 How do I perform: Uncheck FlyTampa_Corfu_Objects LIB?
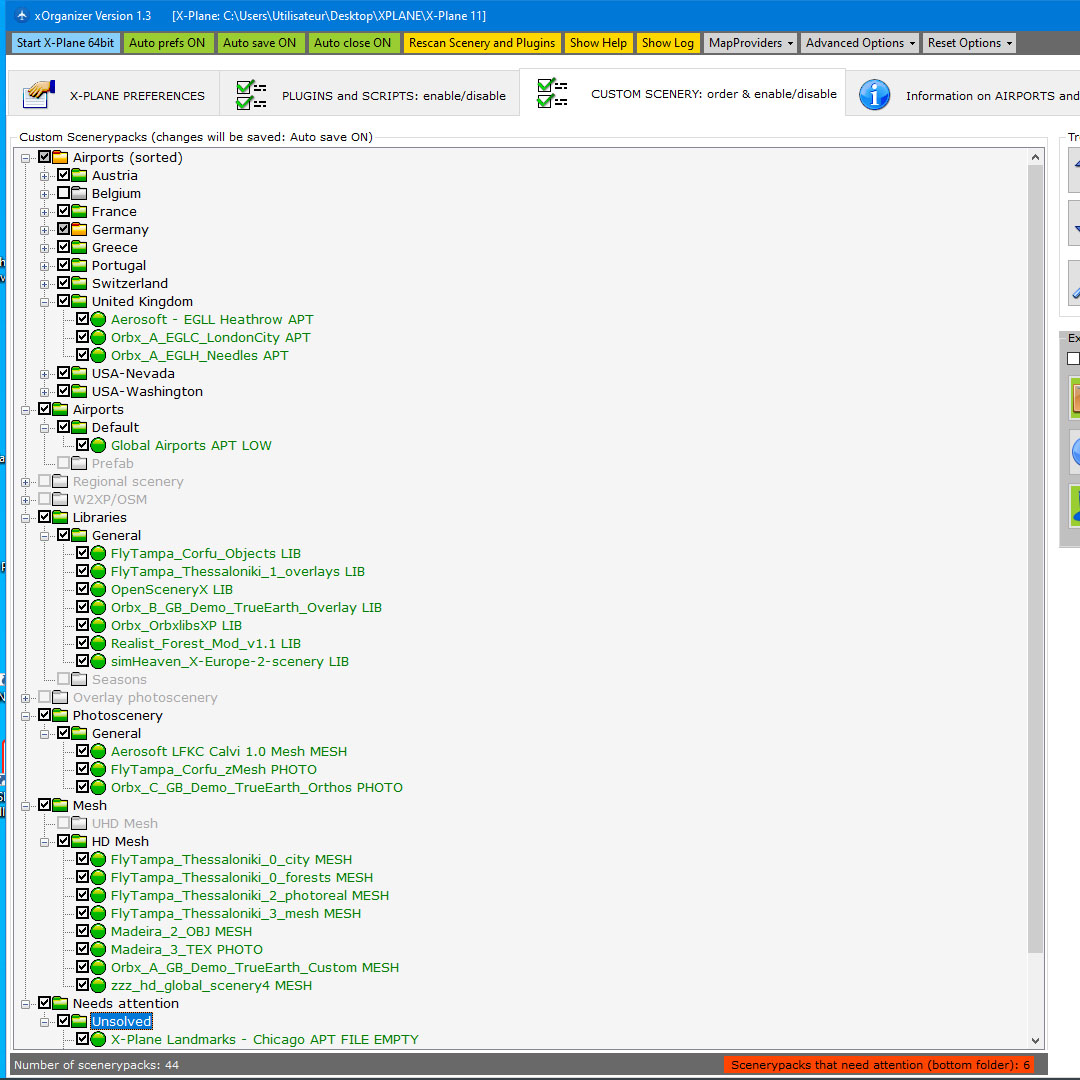click(83, 552)
